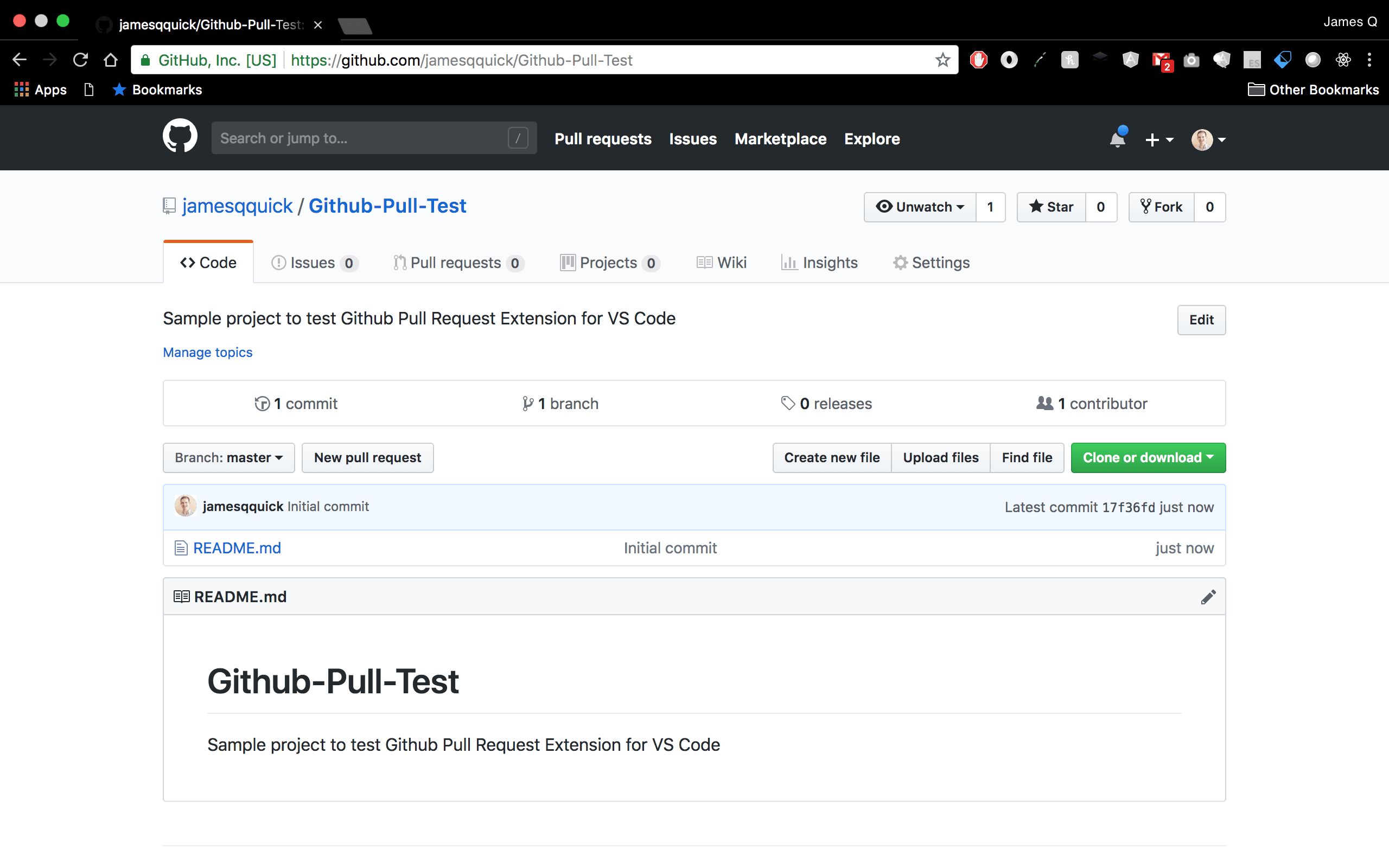This screenshot has width=1389, height=868.
Task: Open the repository Settings tab
Action: [x=931, y=263]
